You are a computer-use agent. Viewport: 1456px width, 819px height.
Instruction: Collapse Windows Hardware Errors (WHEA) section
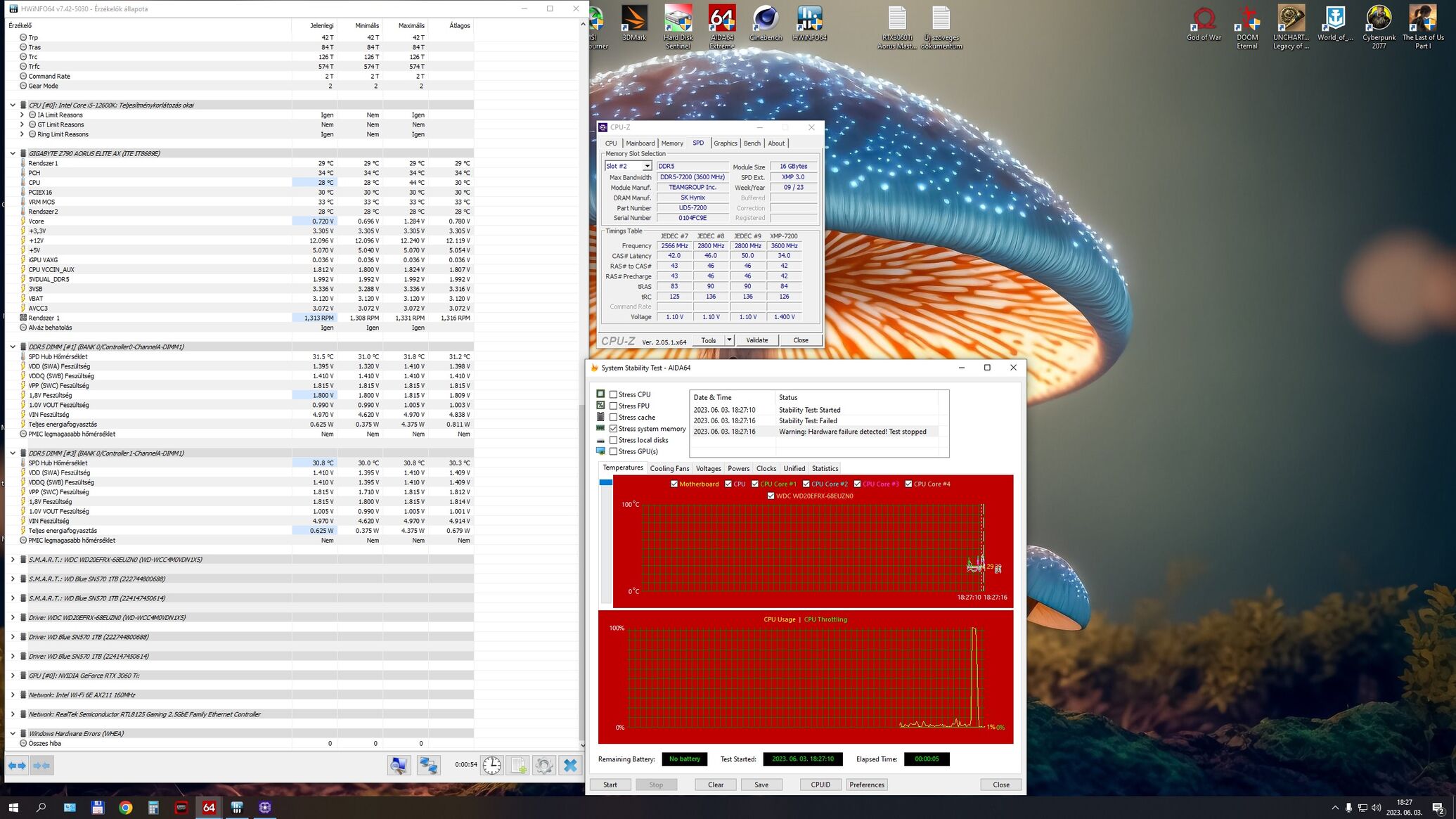tap(13, 733)
